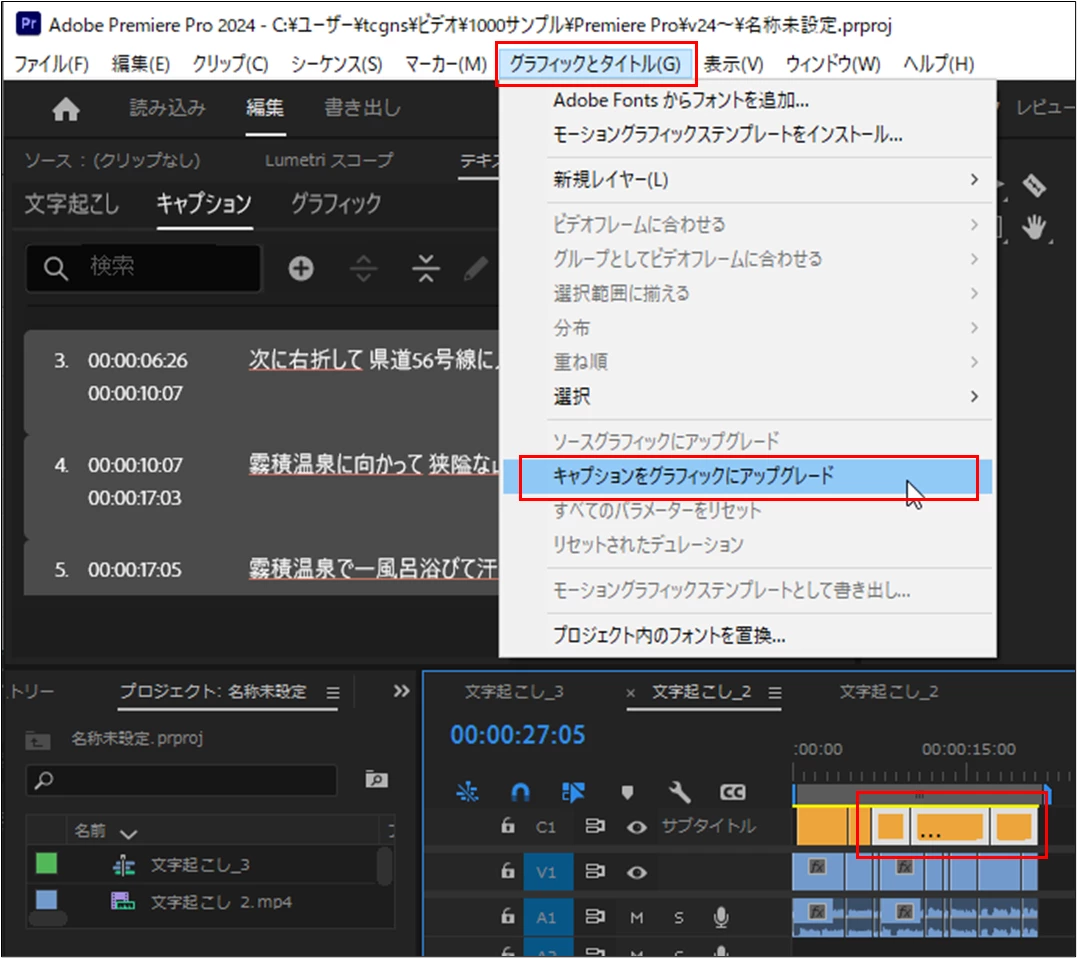1077x958 pixels.
Task: Select the Razor tool icon
Action: tap(1034, 185)
